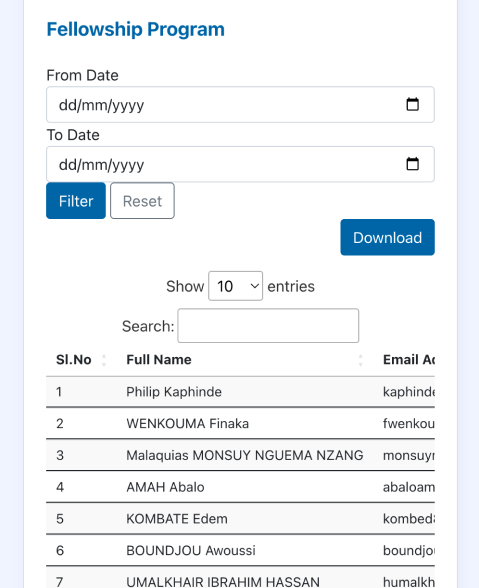Expand the Show entries dropdown

click(236, 286)
